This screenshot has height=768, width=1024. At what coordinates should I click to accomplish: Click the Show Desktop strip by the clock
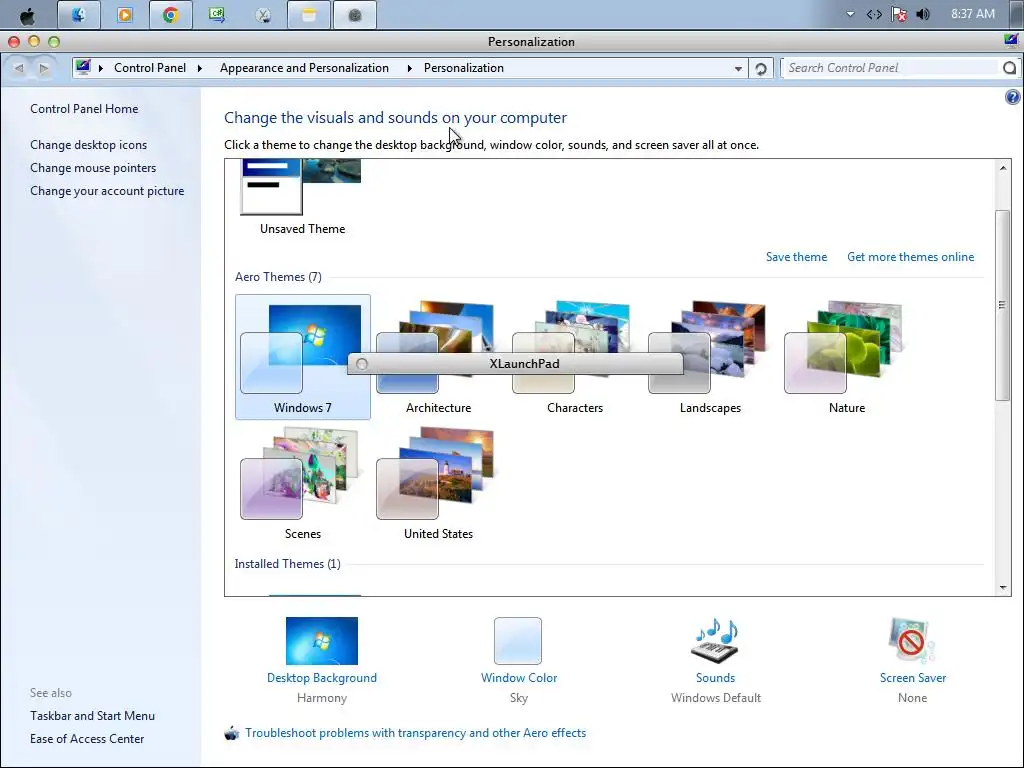coord(1017,14)
